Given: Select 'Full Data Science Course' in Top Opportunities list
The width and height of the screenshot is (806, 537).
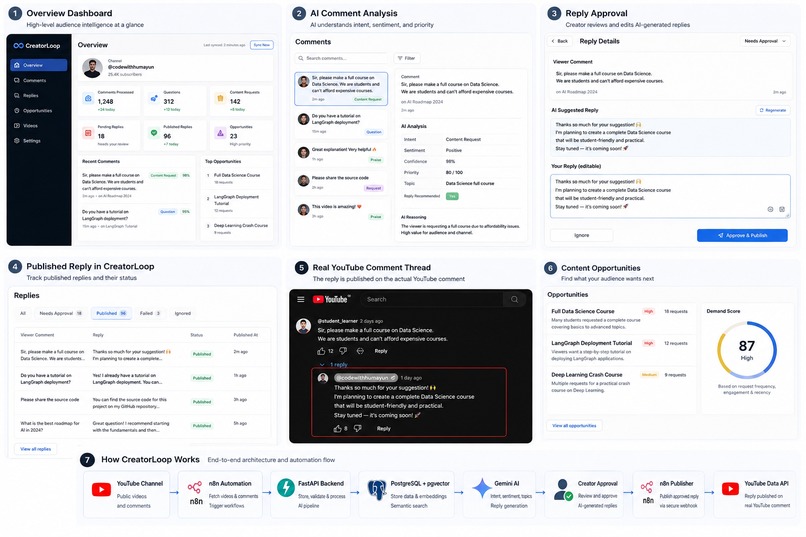Looking at the screenshot, I should point(237,178).
